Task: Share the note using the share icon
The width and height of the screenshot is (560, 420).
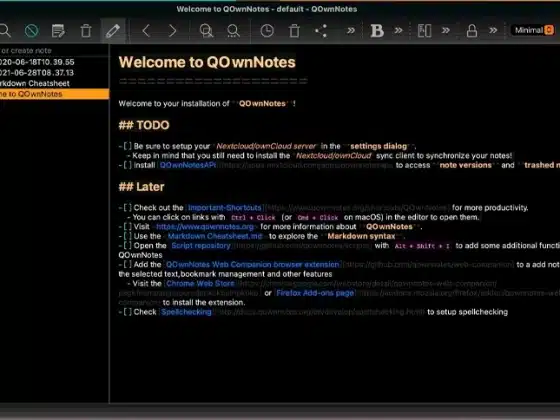Action: [x=321, y=31]
